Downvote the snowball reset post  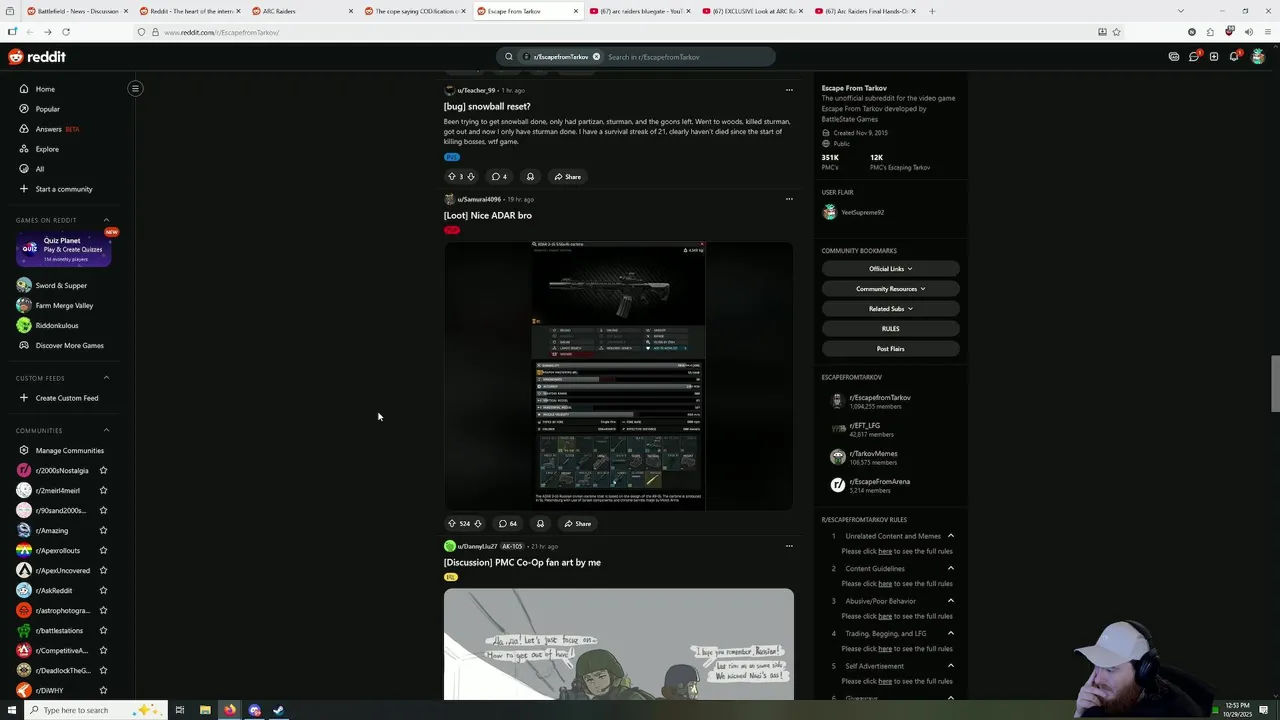(x=471, y=176)
